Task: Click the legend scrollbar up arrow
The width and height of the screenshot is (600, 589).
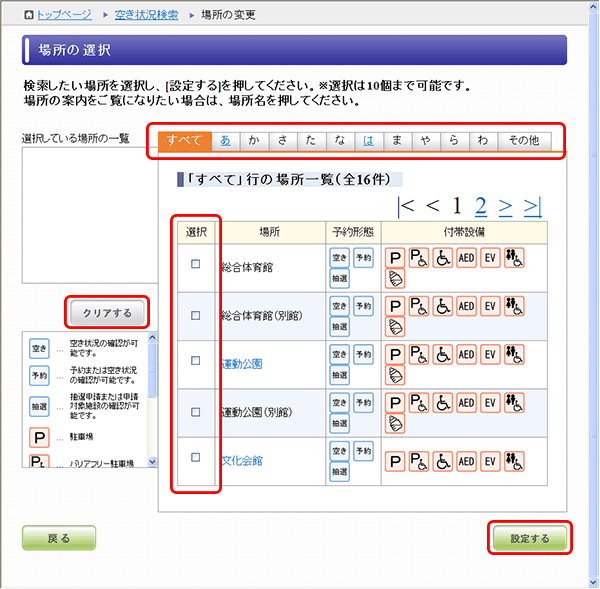Action: 152,337
